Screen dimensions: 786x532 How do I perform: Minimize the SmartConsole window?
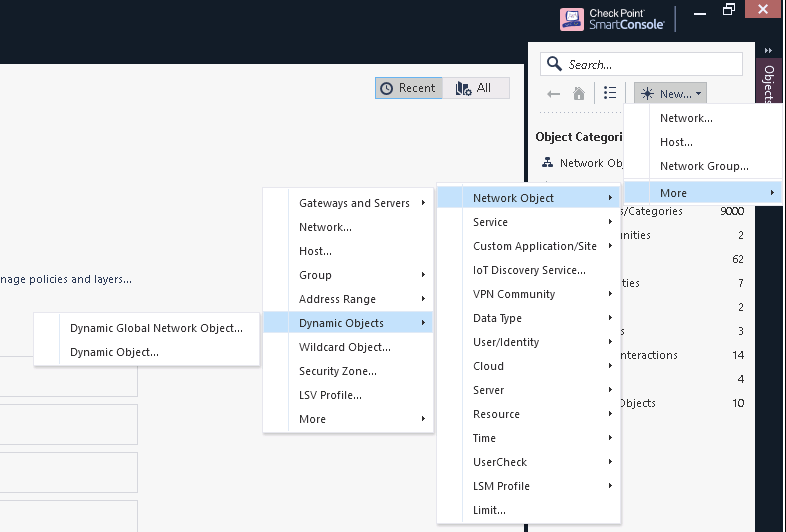(x=700, y=14)
